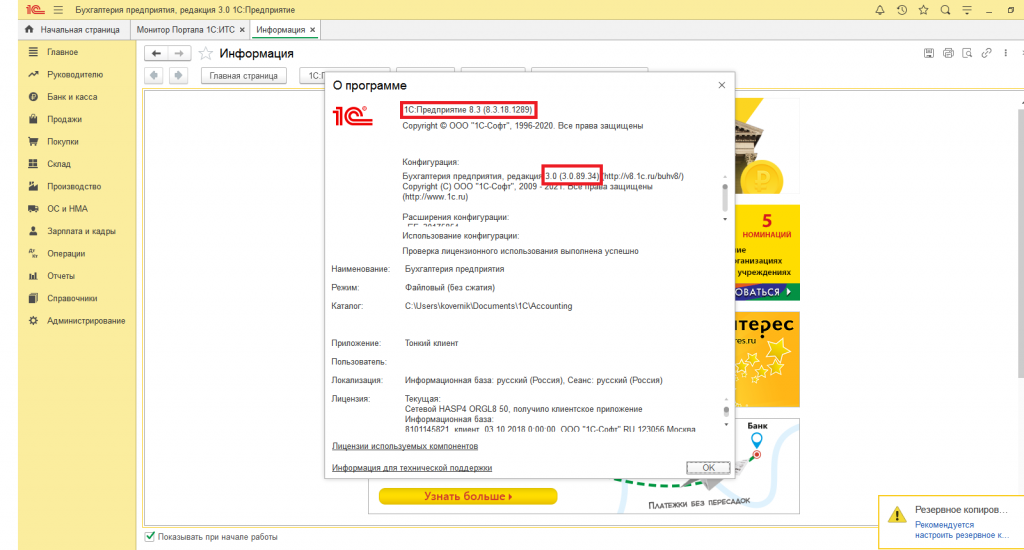Add Информация page to favorites star

pyautogui.click(x=205, y=53)
